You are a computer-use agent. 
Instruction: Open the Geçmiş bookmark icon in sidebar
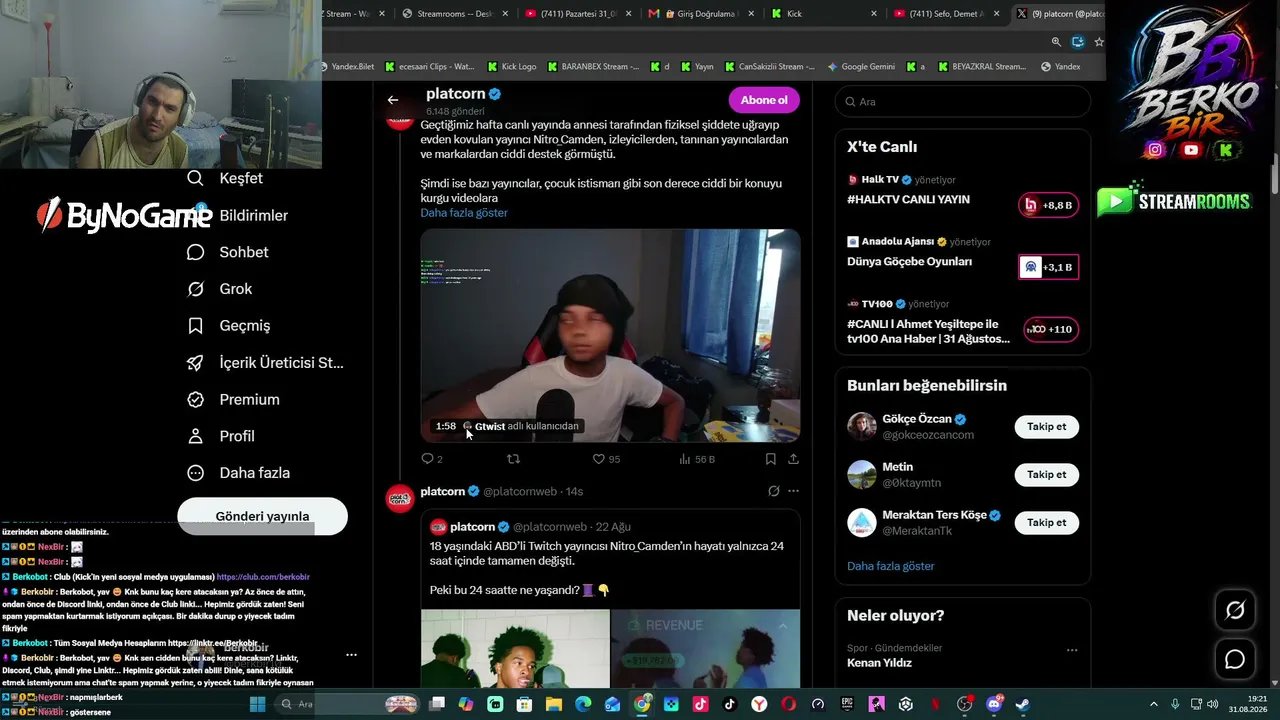196,325
